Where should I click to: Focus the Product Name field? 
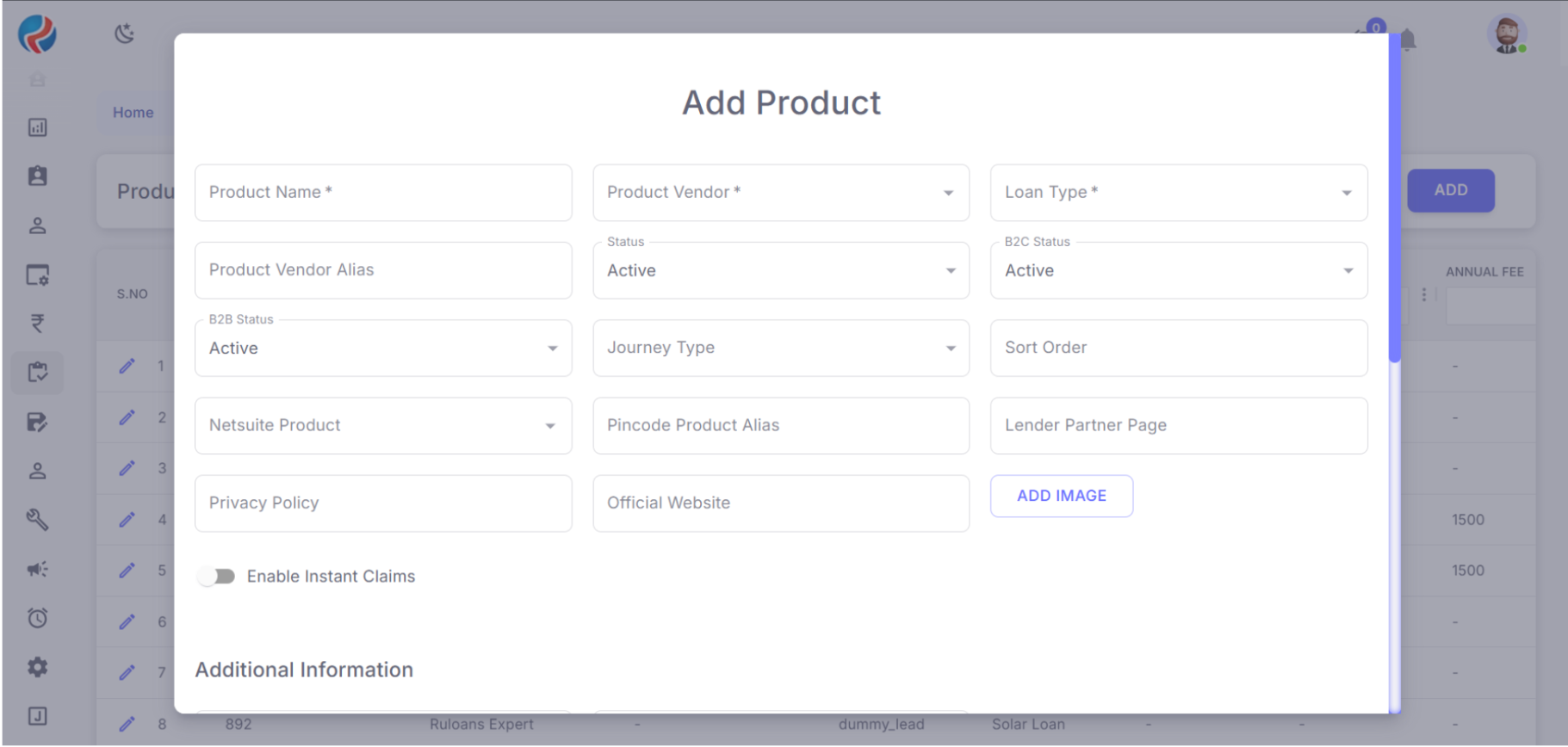point(382,193)
